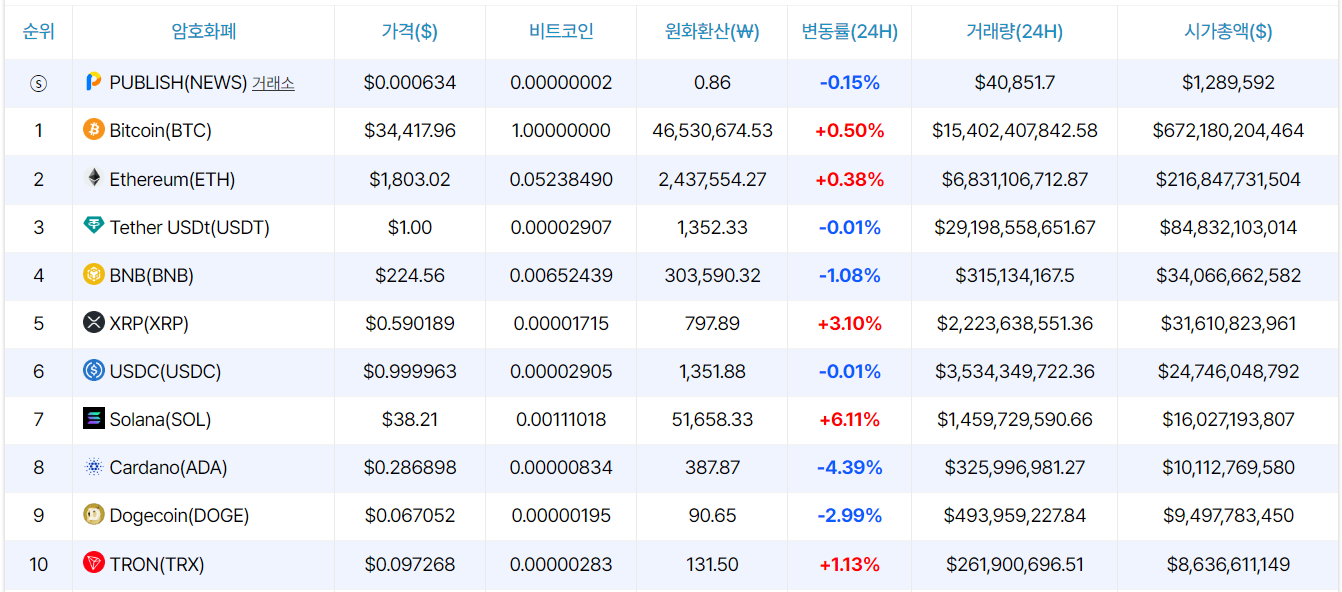Screen dimensions: 1342x592
Task: Sort by the 순위 column header
Action: [38, 31]
